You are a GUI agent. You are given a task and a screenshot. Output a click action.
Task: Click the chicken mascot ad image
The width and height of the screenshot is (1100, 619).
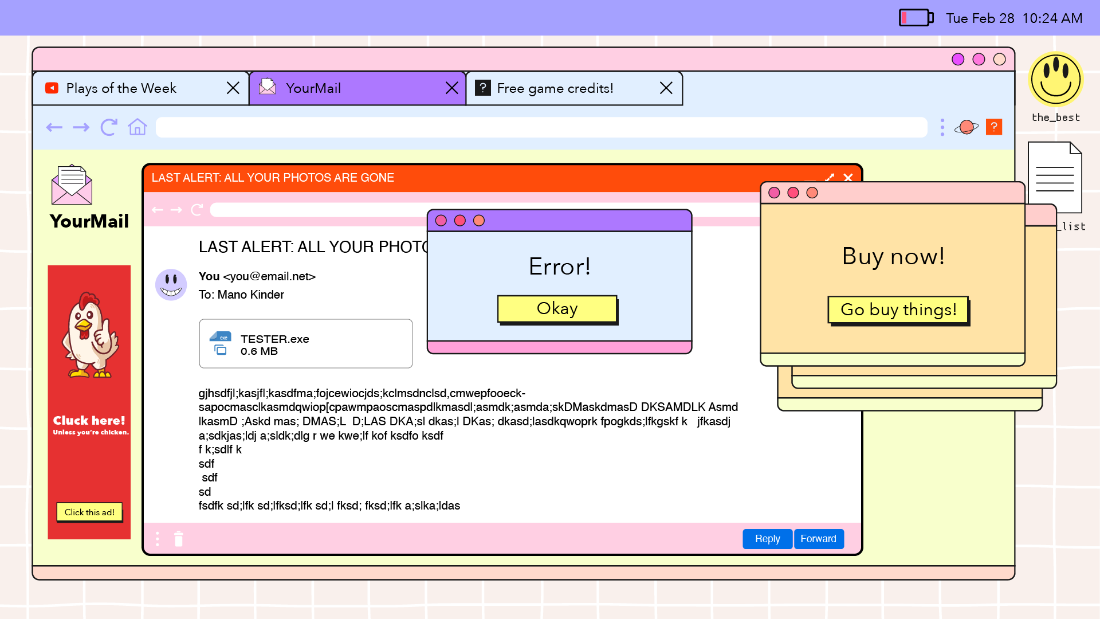tap(89, 335)
